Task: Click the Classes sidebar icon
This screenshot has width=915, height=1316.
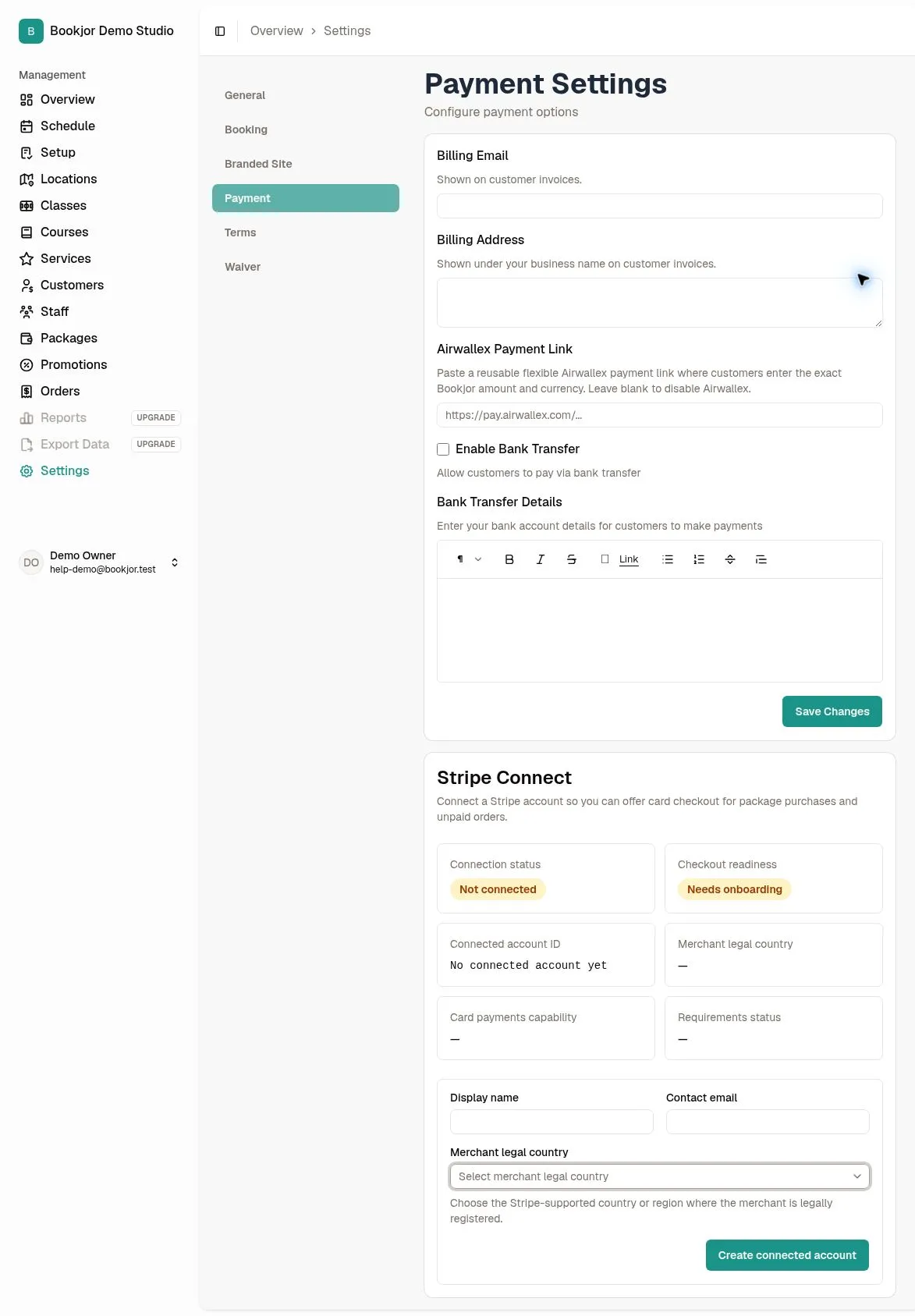Action: click(27, 206)
